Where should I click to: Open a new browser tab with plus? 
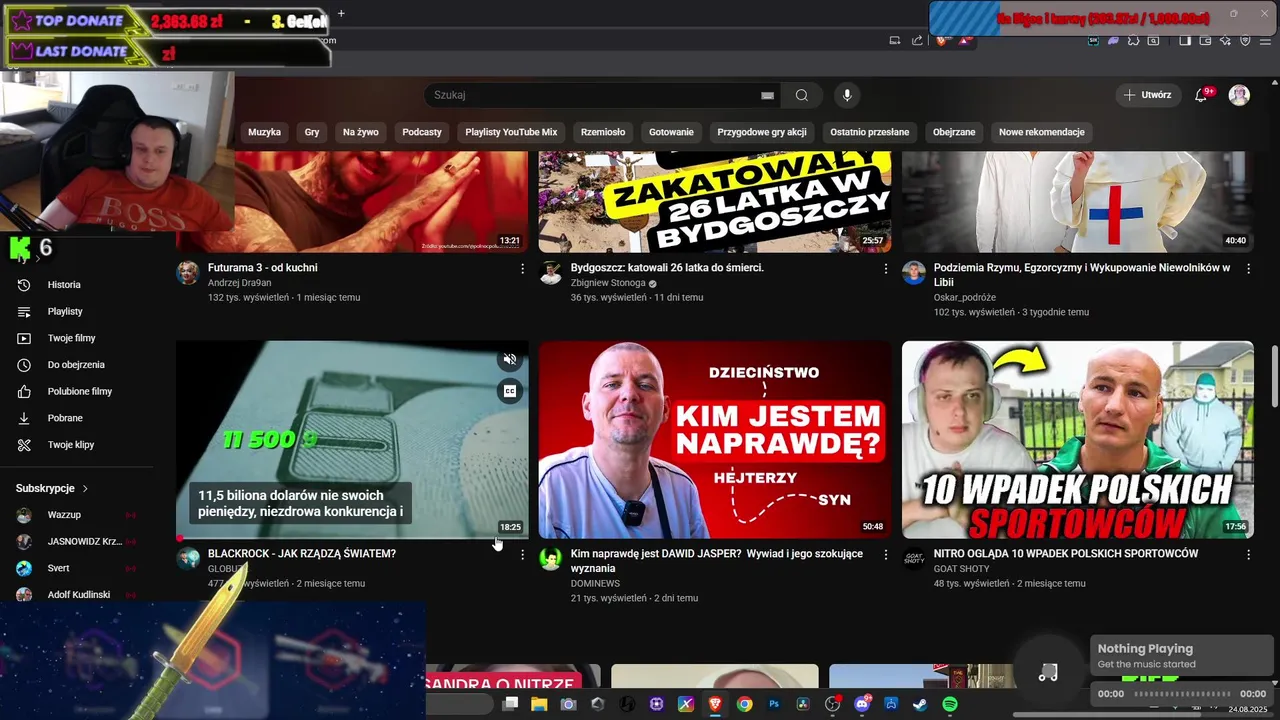(x=341, y=13)
